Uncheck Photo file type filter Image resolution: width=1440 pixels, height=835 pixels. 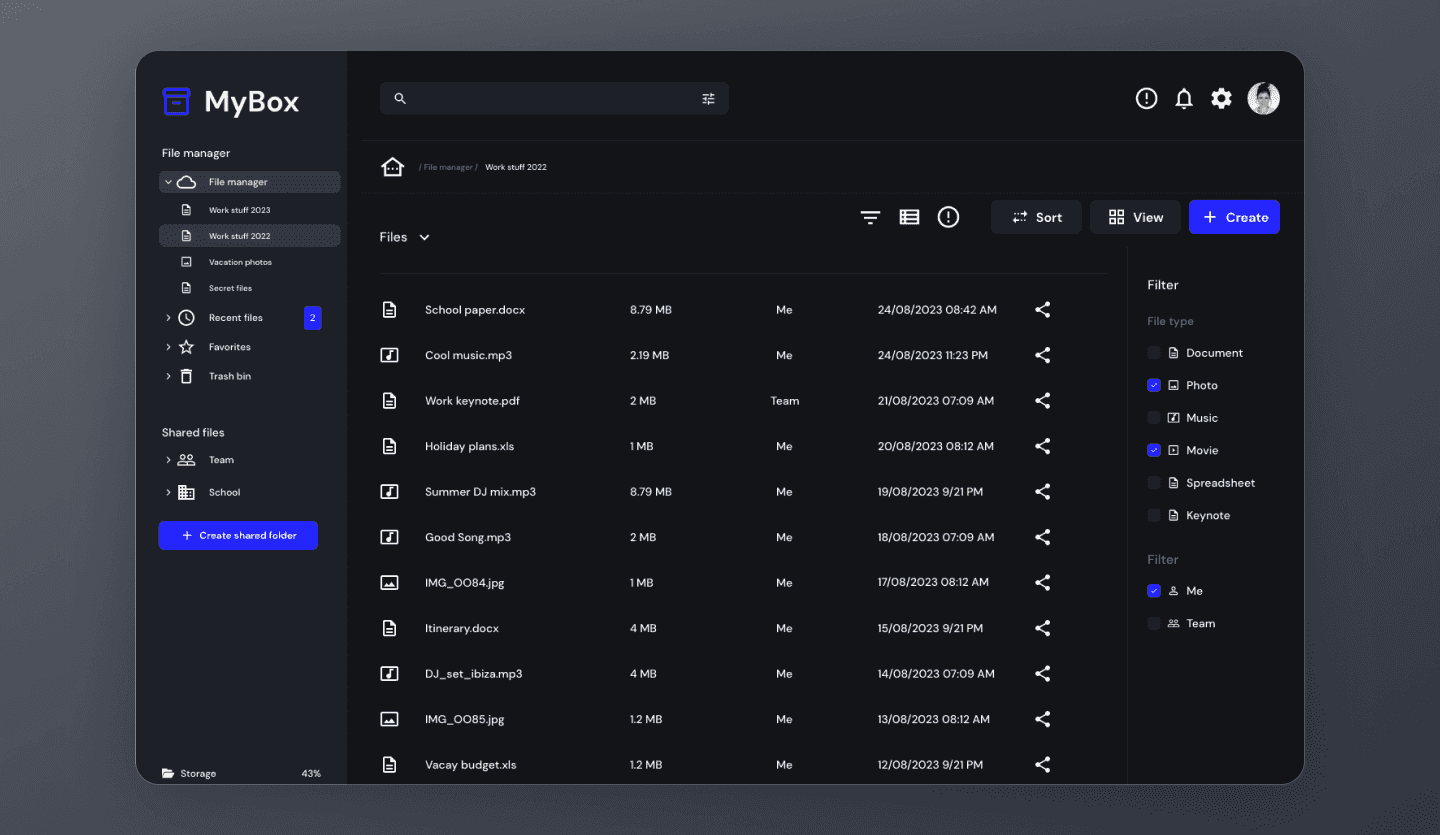[x=1154, y=385]
